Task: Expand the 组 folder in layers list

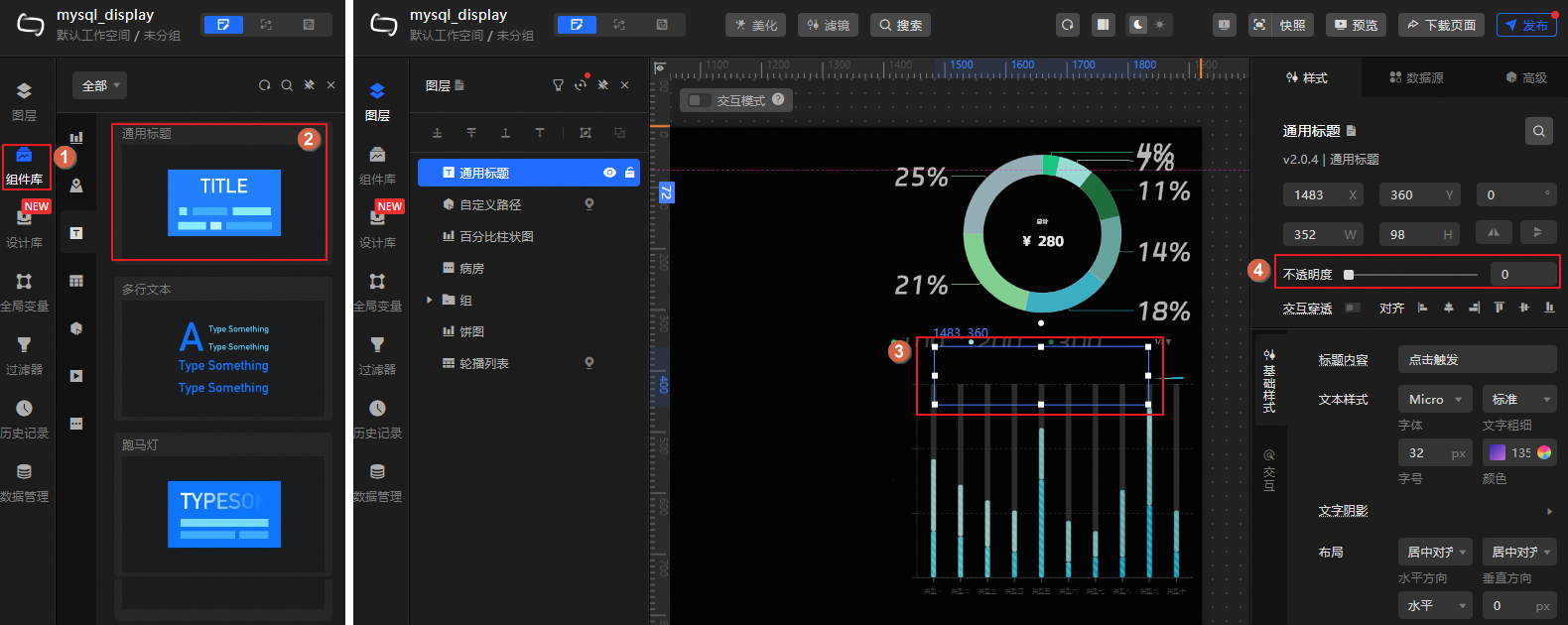Action: click(x=429, y=300)
